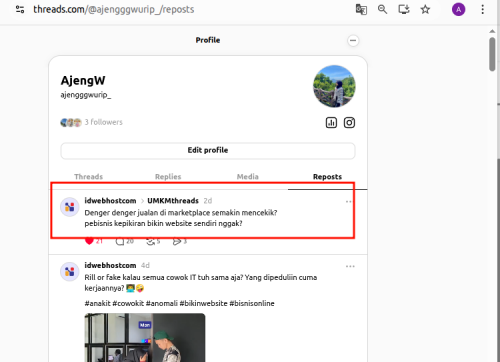Open the Insights chart icon

pyautogui.click(x=331, y=123)
